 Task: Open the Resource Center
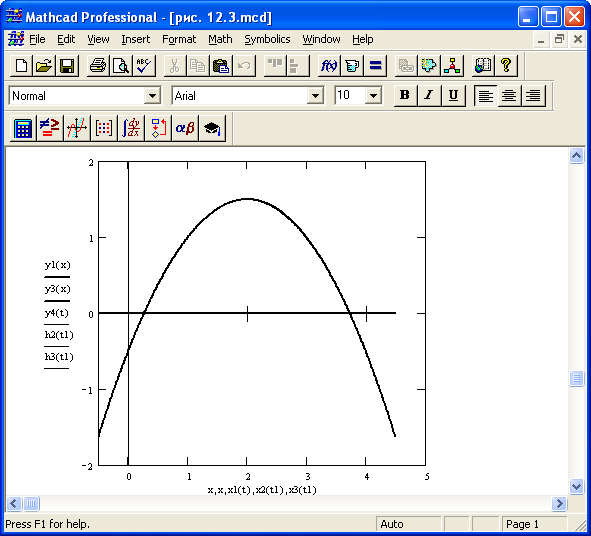[x=483, y=66]
